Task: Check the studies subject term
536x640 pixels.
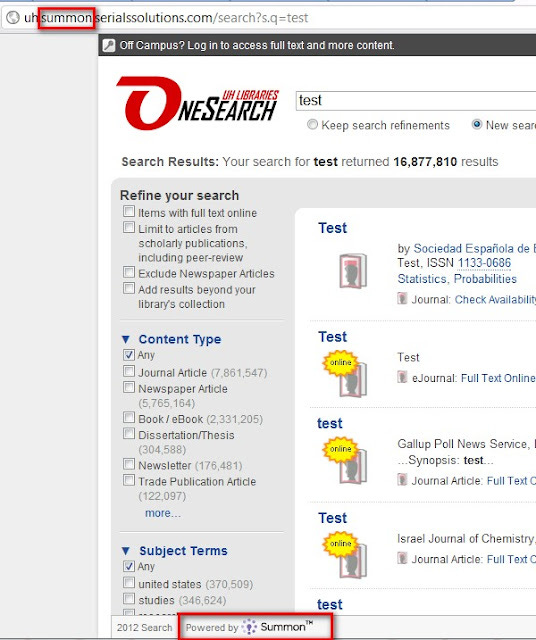Action: [129, 599]
